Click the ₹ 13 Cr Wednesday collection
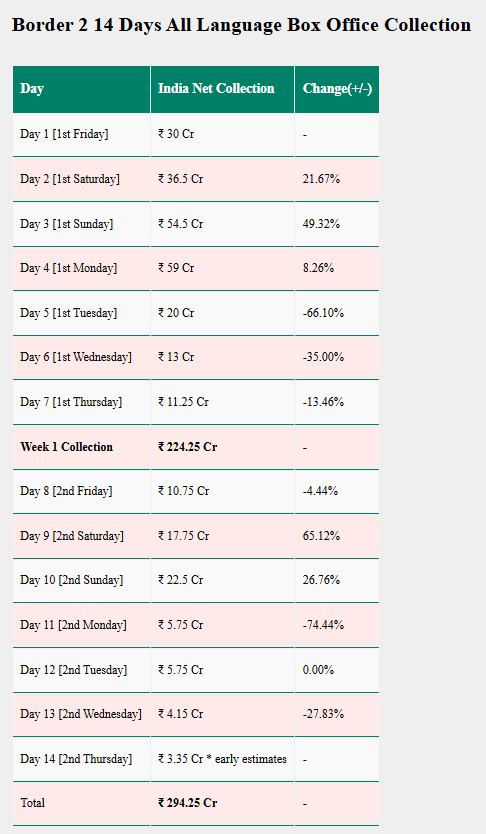 (176, 357)
